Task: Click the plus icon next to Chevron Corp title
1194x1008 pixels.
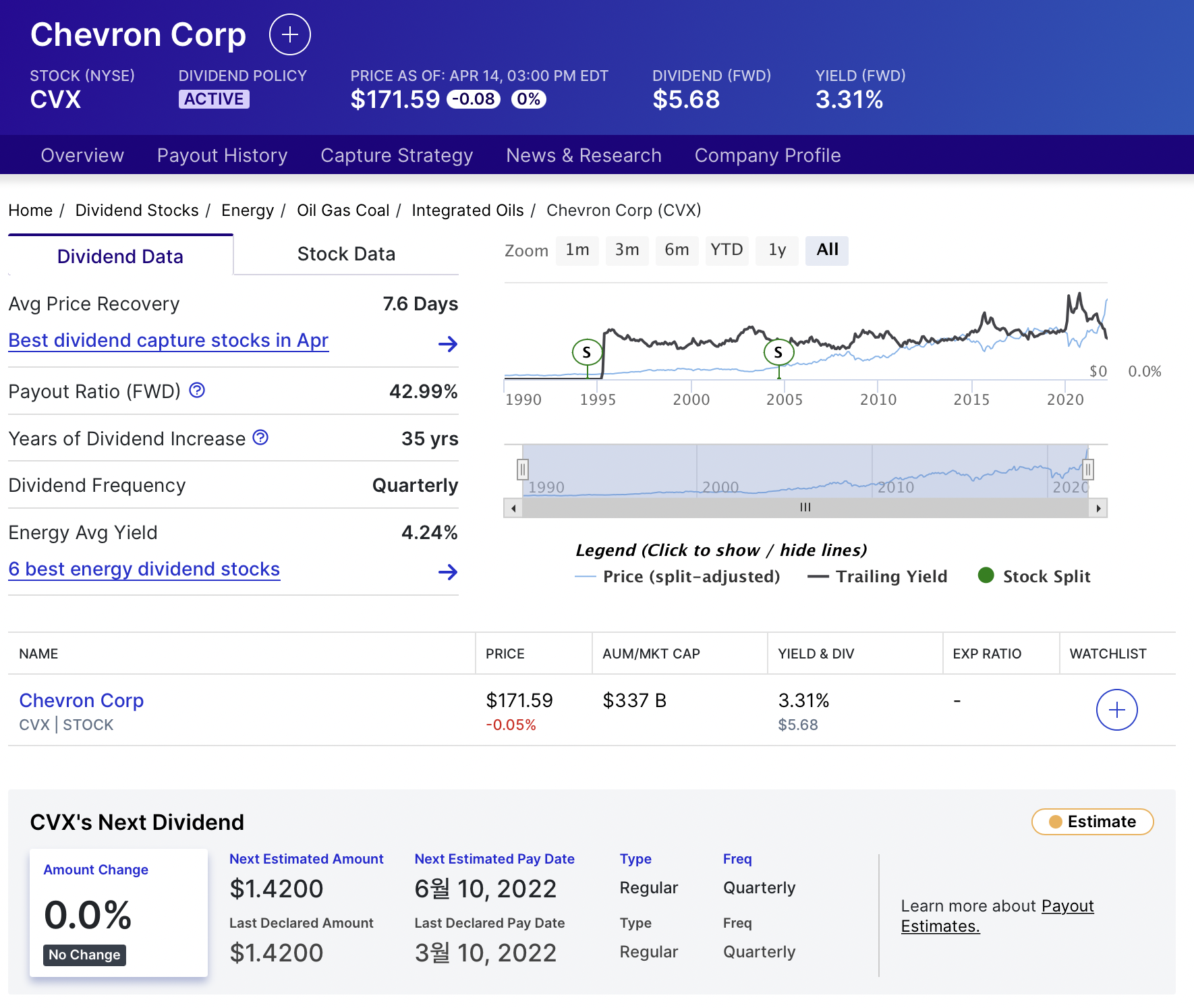Action: tap(289, 34)
